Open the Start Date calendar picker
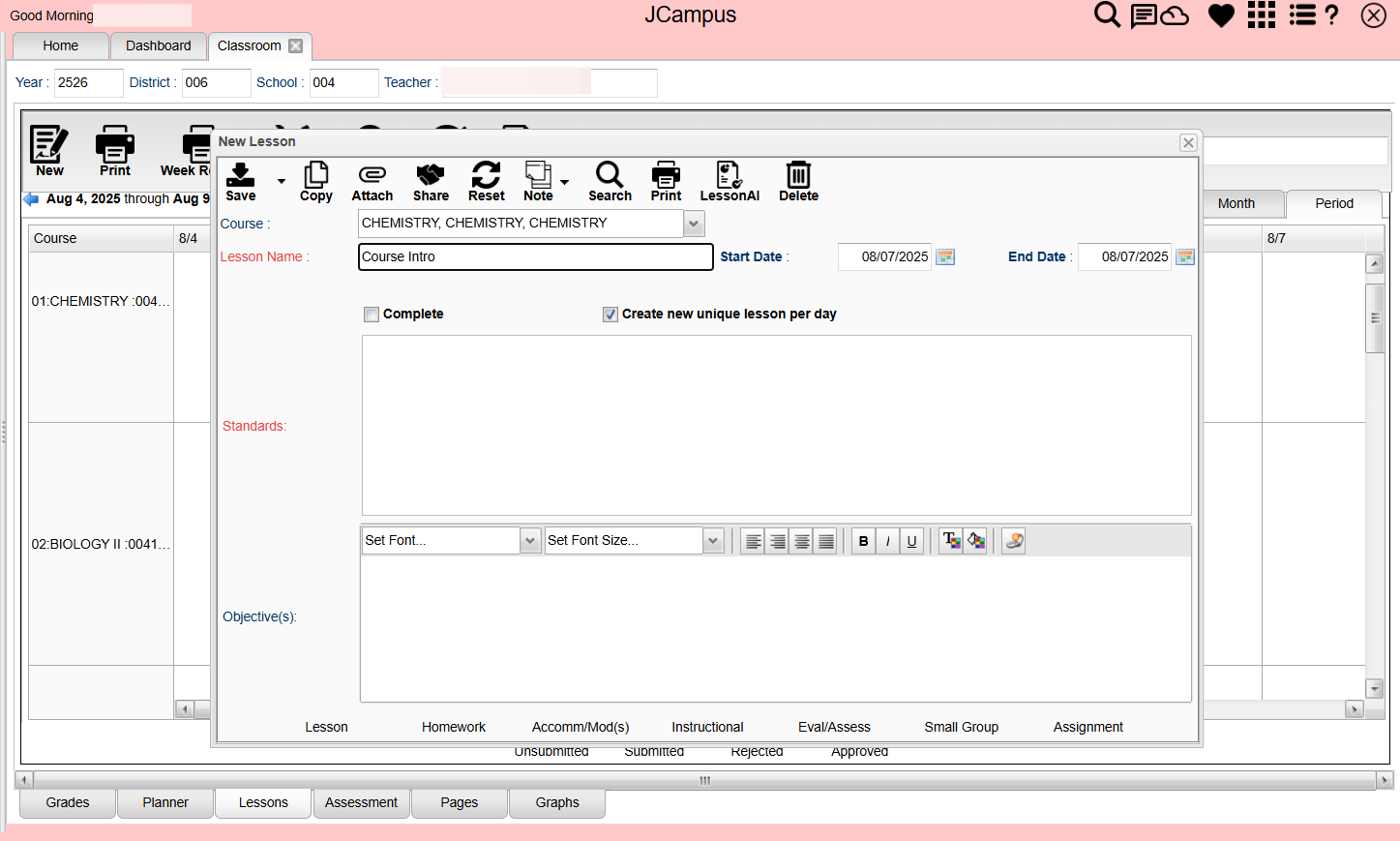The image size is (1400, 841). click(x=945, y=256)
